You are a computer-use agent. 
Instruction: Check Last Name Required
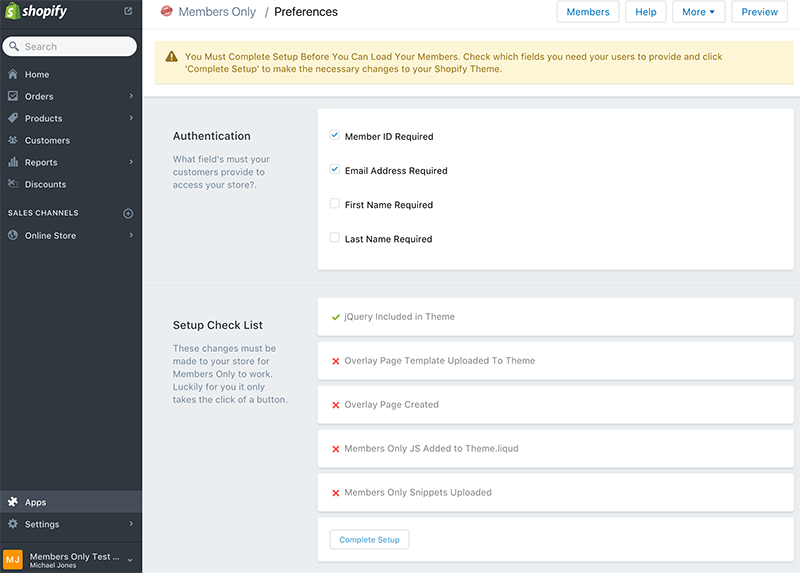(x=334, y=238)
